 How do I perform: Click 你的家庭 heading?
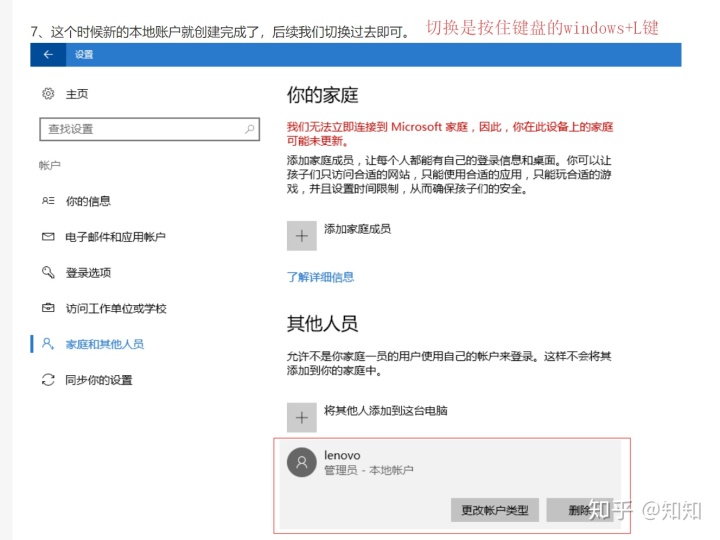point(322,95)
